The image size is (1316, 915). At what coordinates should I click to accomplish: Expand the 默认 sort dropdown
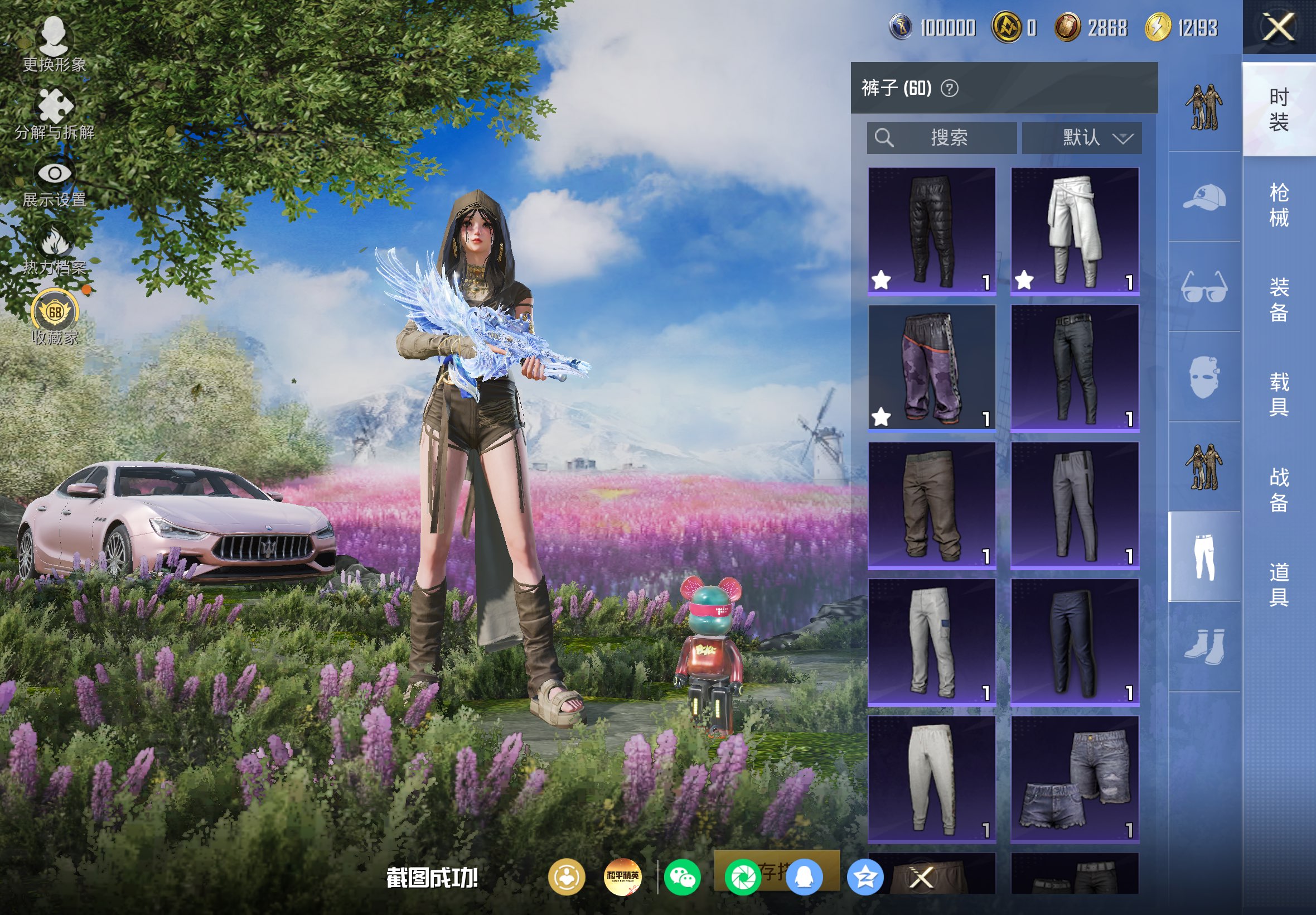pos(1082,138)
